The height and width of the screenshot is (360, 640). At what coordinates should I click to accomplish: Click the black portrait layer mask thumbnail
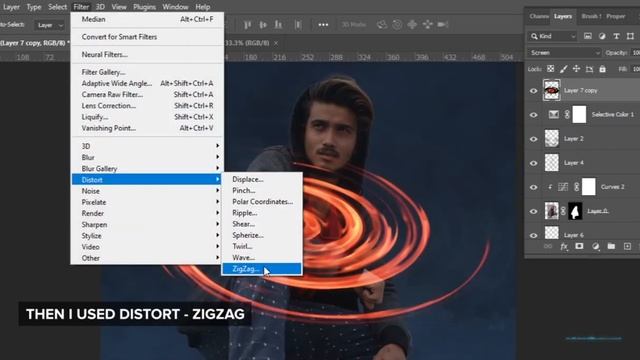575,211
